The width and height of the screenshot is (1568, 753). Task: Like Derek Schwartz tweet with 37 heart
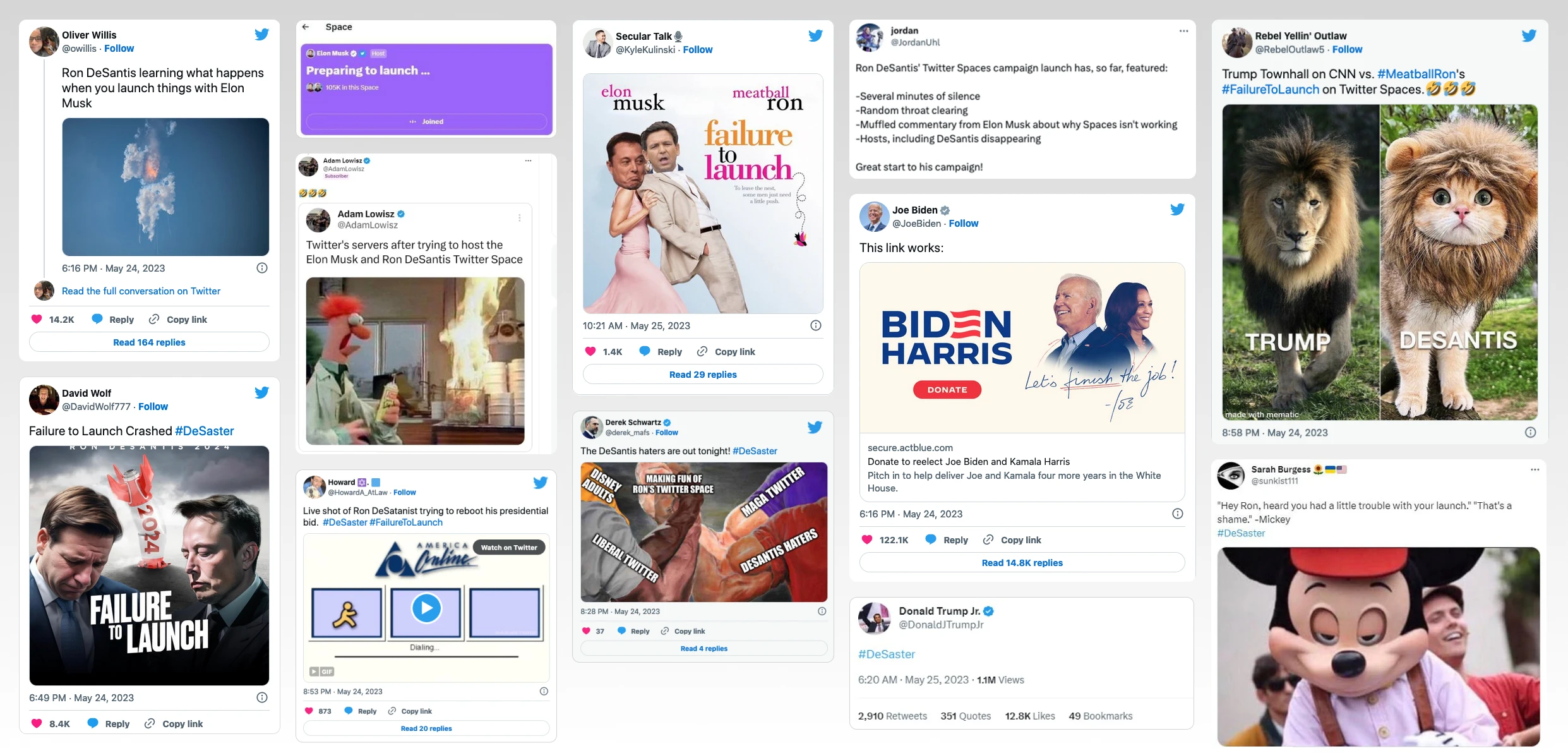tap(586, 630)
